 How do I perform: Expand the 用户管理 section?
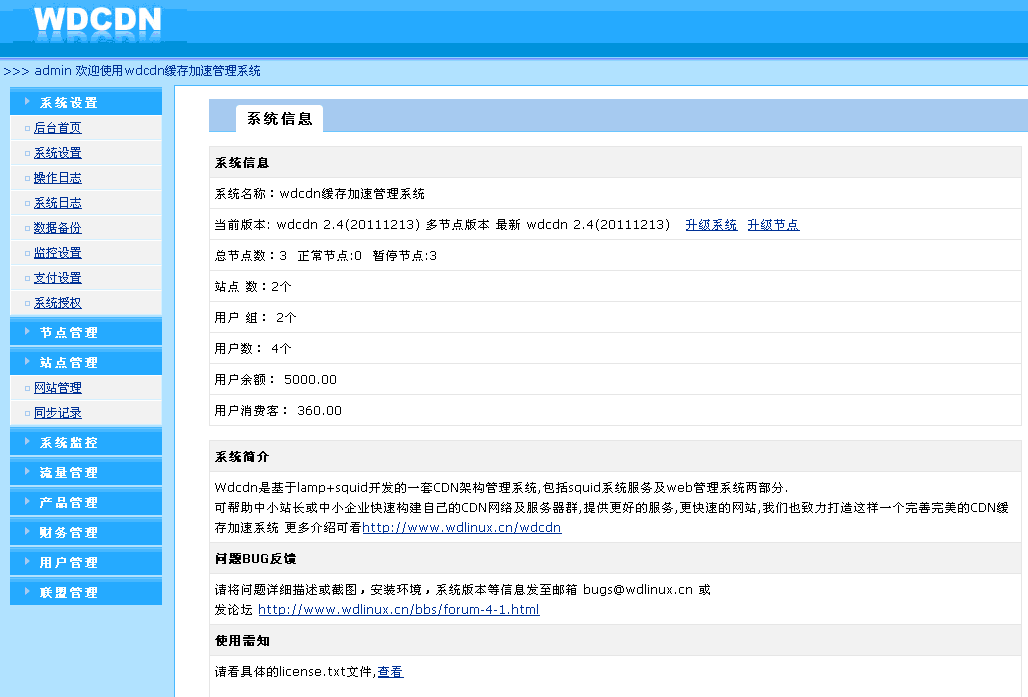tap(69, 562)
